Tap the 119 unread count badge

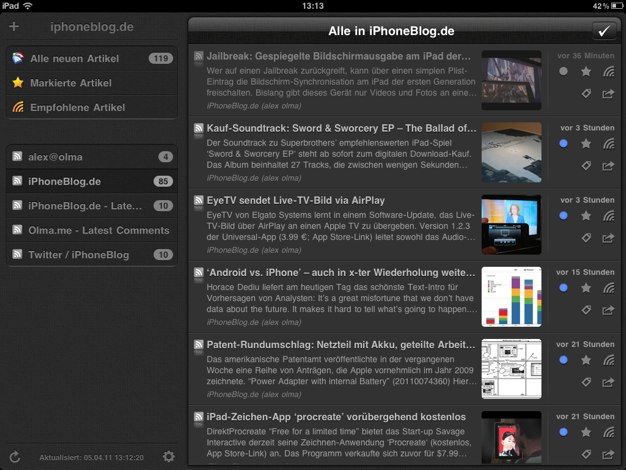point(161,59)
